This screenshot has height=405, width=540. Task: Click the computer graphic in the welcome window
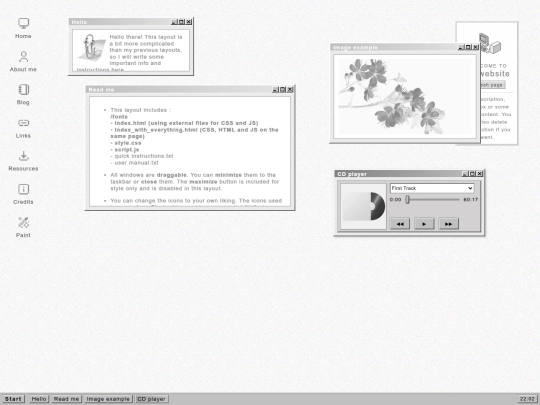[490, 43]
